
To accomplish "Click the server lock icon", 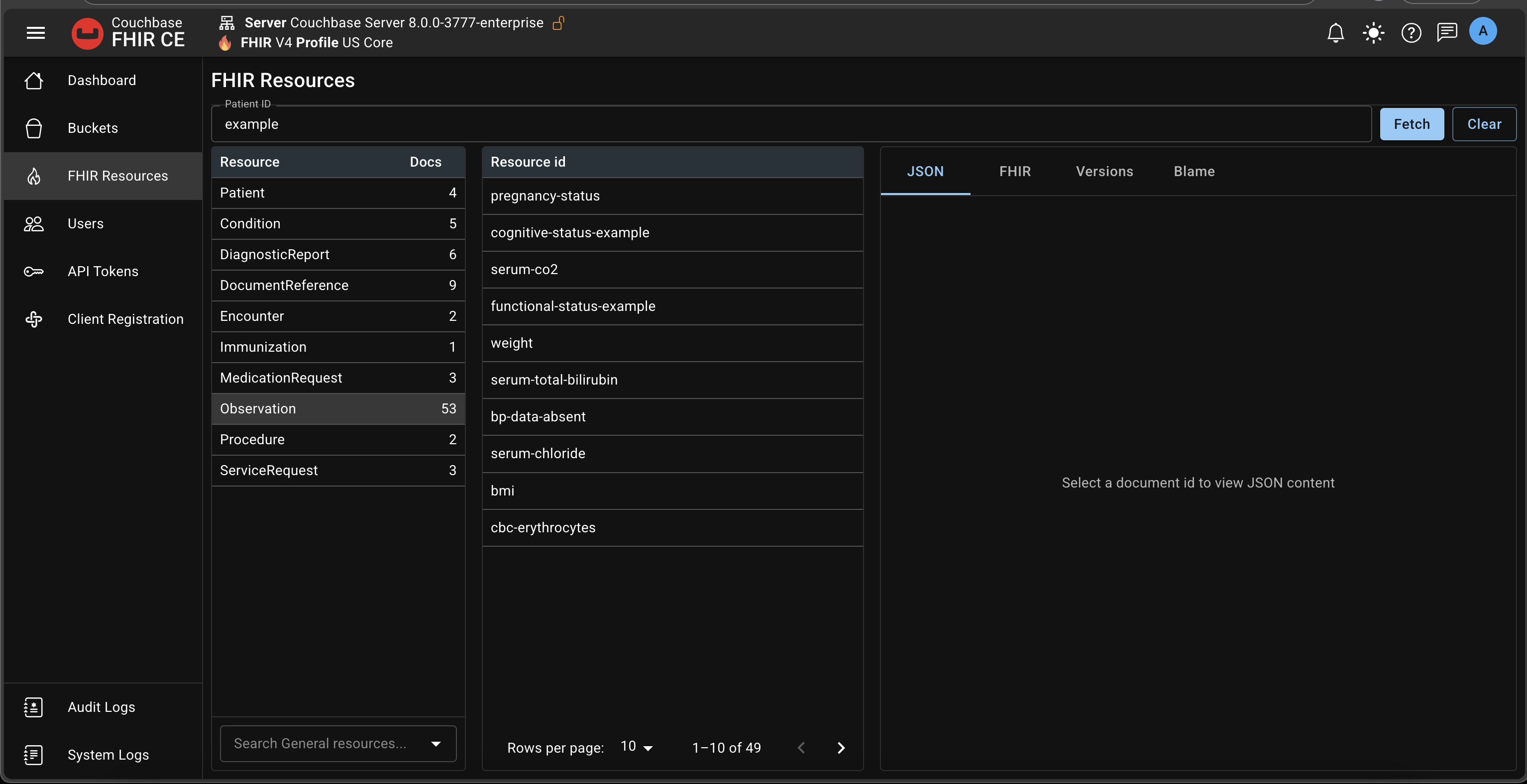I will click(x=558, y=23).
